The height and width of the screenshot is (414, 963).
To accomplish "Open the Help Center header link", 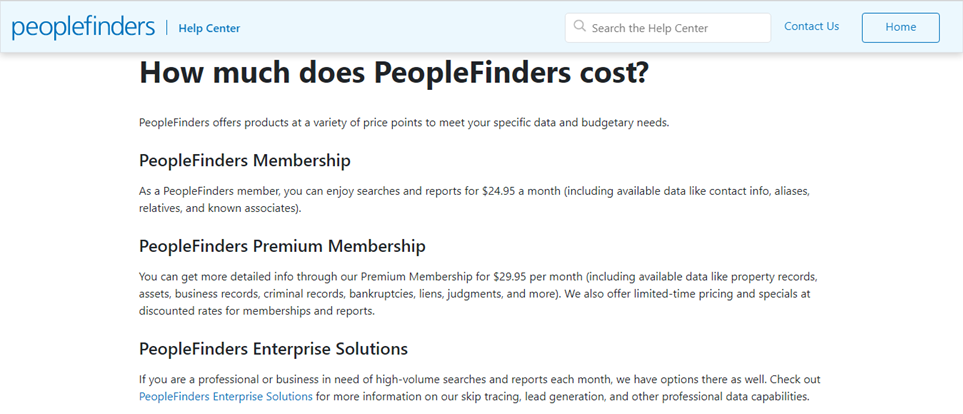I will coord(209,28).
